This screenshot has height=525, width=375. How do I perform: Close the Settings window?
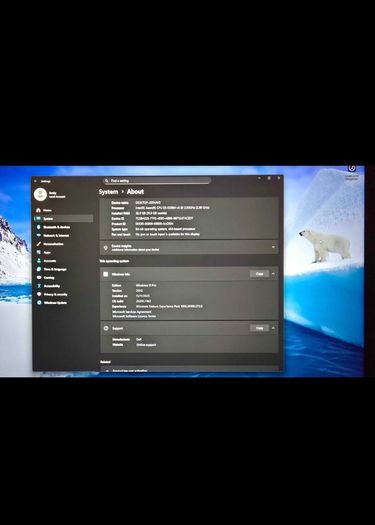coord(279,178)
